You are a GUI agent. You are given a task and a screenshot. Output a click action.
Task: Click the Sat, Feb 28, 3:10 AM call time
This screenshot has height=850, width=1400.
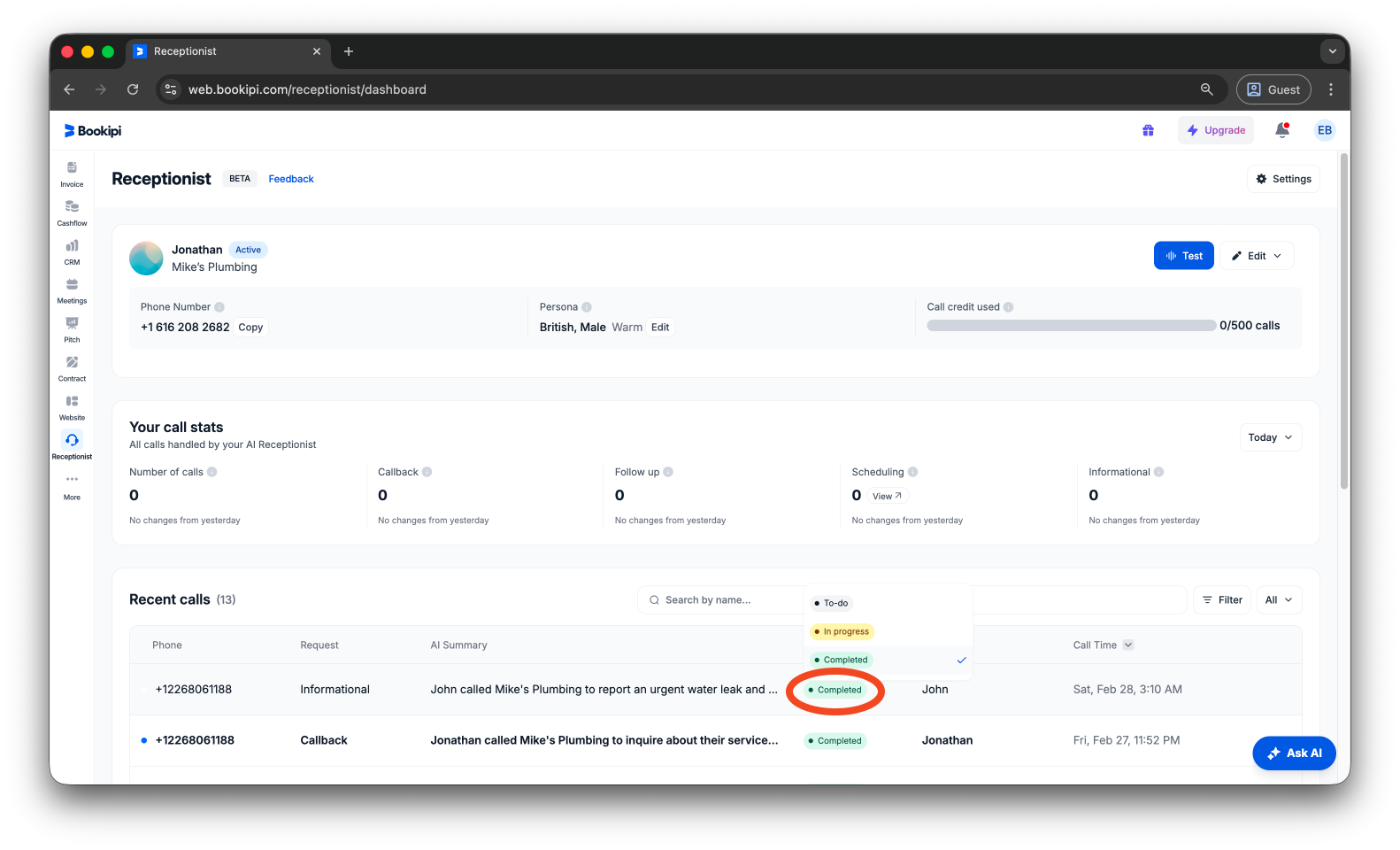coord(1127,690)
